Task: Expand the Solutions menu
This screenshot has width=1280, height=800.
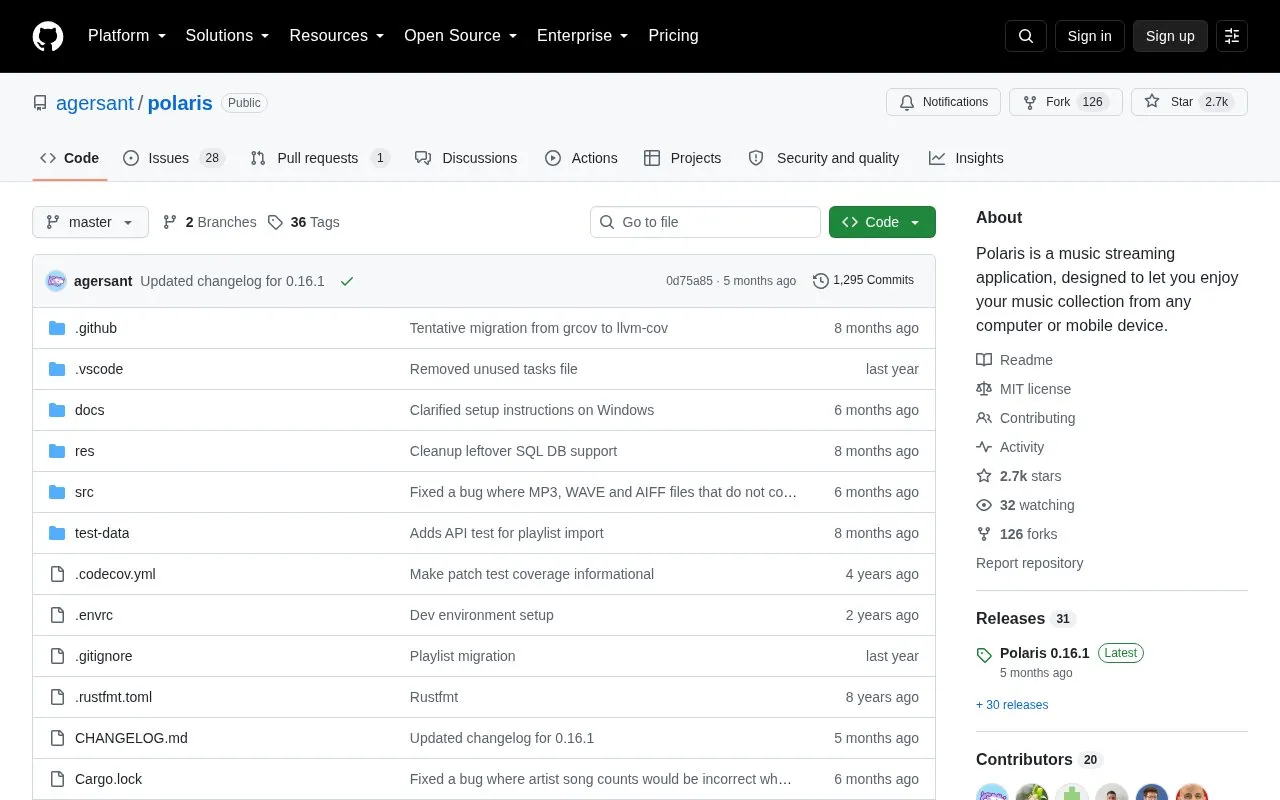Action: 227,36
